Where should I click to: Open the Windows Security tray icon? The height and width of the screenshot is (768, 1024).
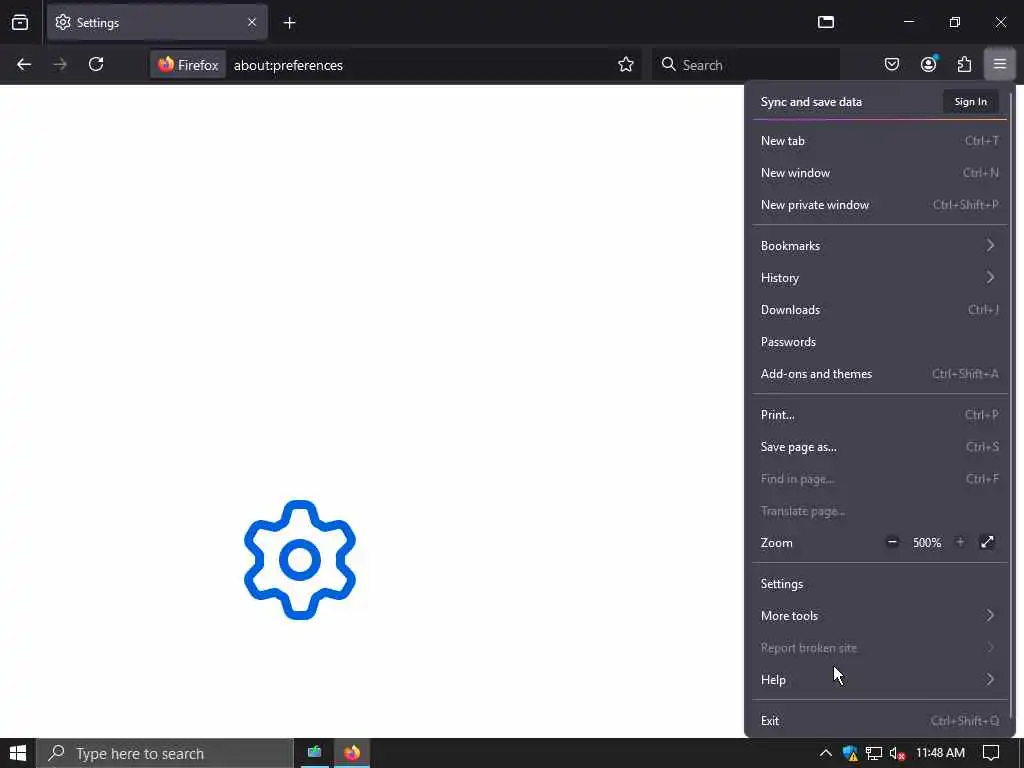pyautogui.click(x=850, y=754)
